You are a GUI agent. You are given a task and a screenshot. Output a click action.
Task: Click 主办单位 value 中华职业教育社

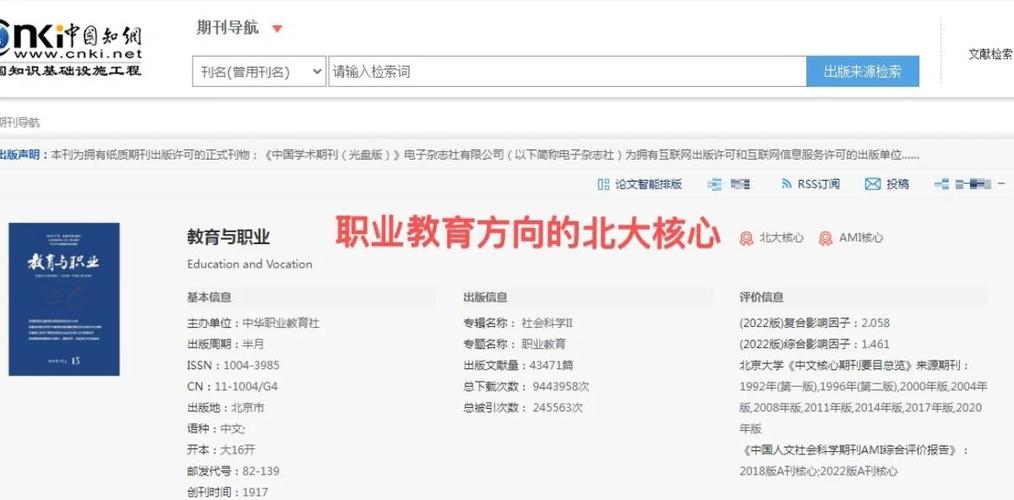[281, 323]
